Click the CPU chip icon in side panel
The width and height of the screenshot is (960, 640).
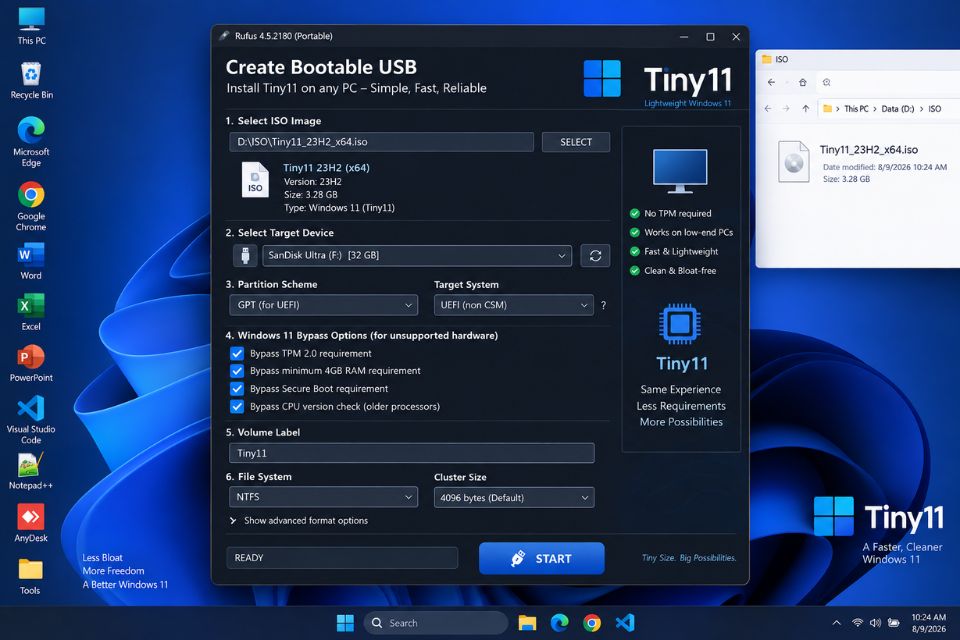click(x=680, y=323)
